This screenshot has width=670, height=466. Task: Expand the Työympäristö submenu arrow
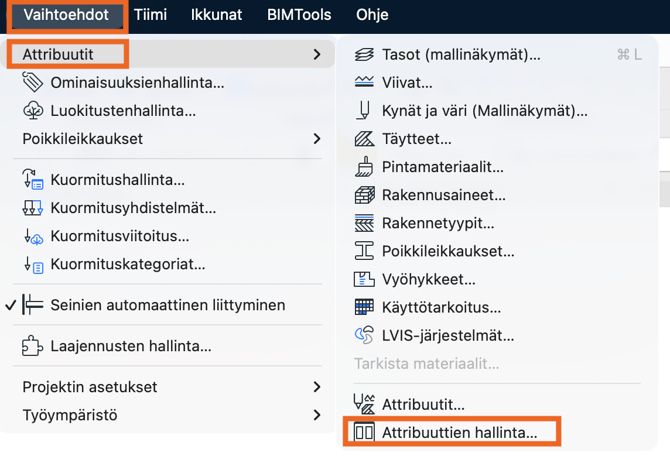click(x=317, y=415)
